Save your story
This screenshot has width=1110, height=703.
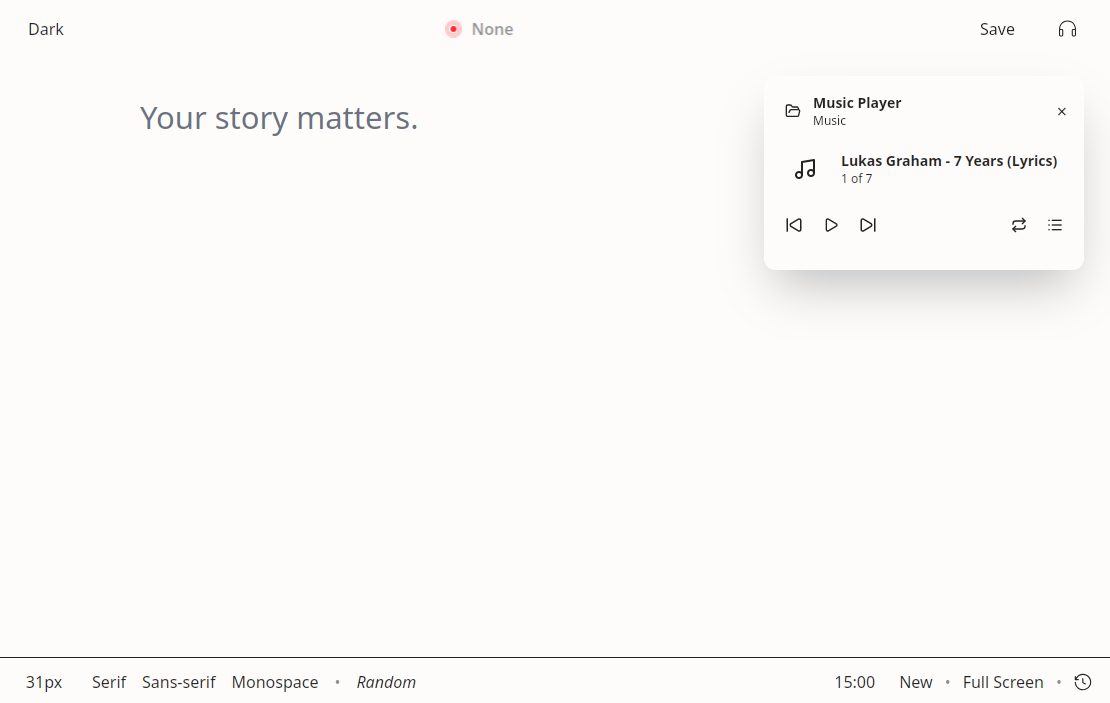click(997, 29)
